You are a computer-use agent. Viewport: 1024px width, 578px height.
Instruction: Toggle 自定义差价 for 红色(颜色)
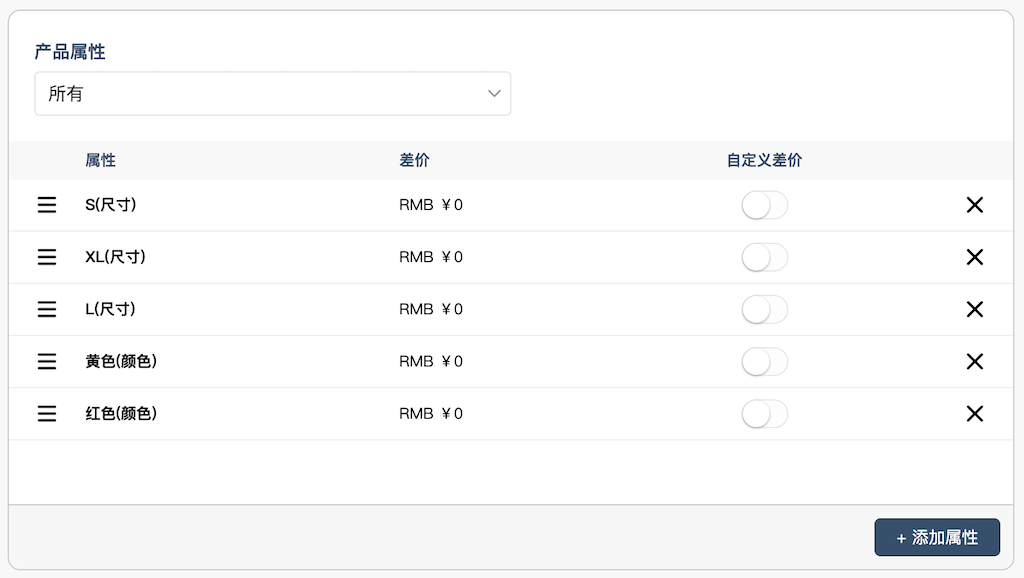765,413
